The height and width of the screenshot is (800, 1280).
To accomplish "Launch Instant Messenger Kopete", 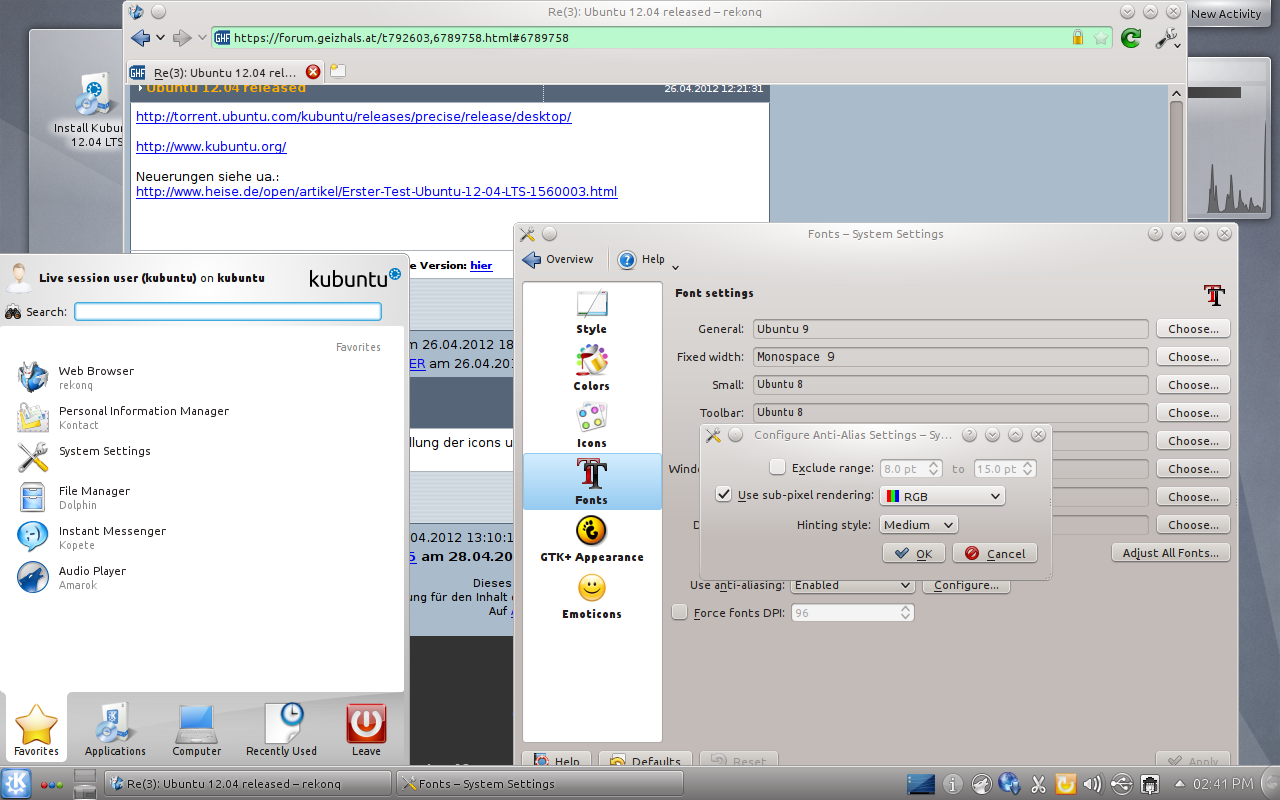I will (x=200, y=537).
